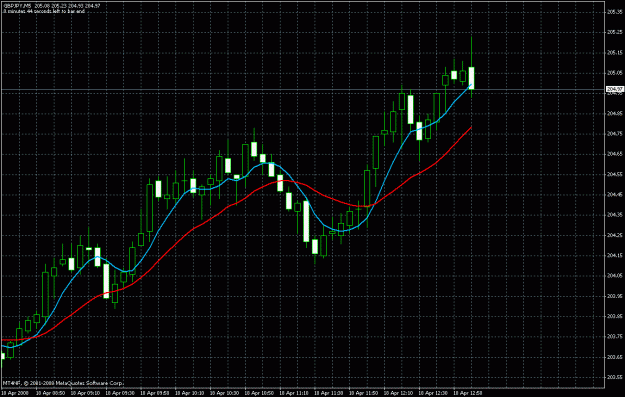Click the MetaQuotes Software Corp. copyright text
This screenshot has width=625, height=397.
(63, 383)
